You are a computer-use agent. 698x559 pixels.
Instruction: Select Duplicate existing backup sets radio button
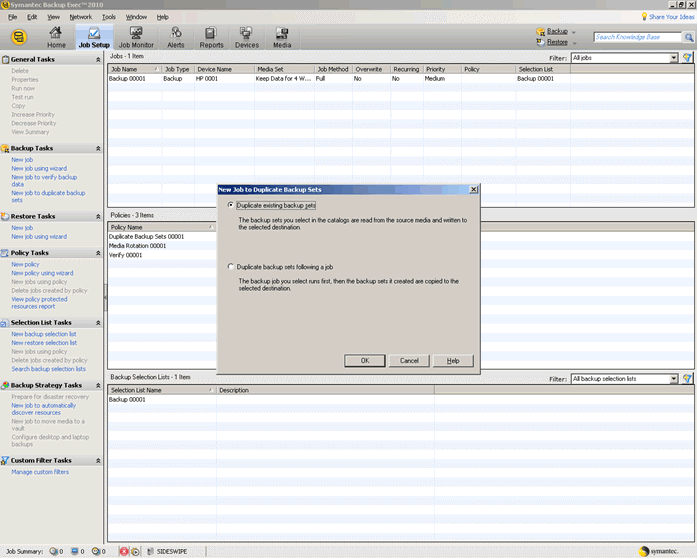[x=231, y=205]
